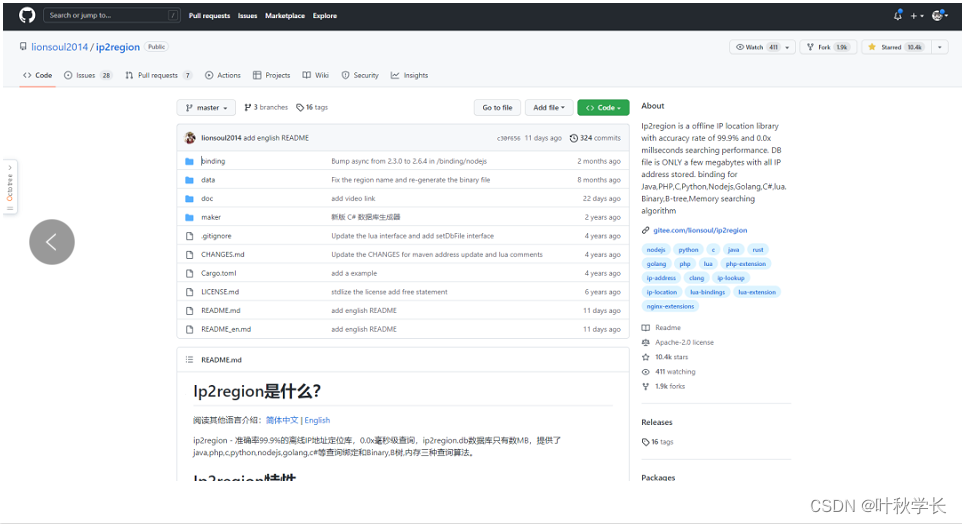Screen dimensions: 962x524
Task: Open Pull requests in top navigation
Action: click(x=209, y=16)
